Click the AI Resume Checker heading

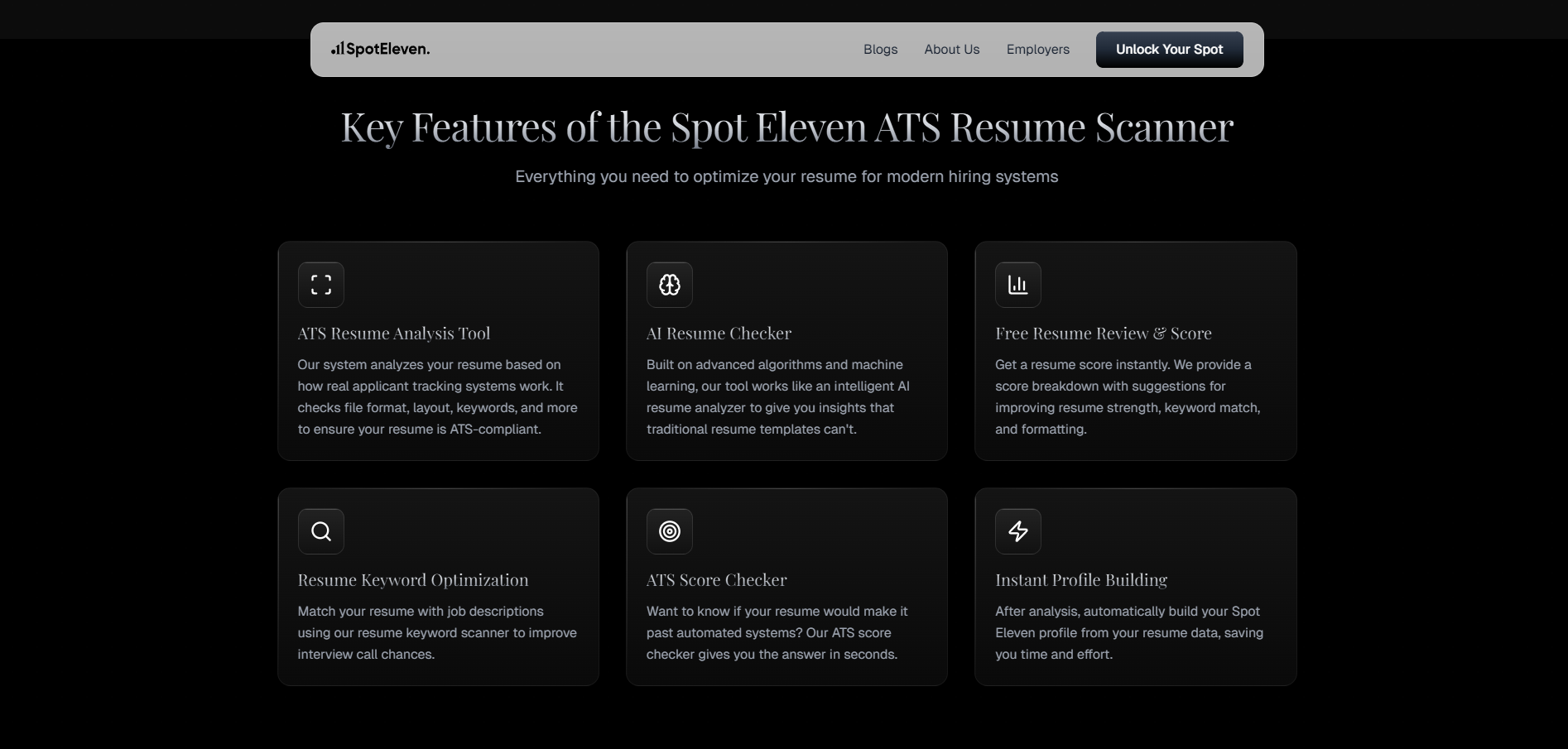pos(718,333)
